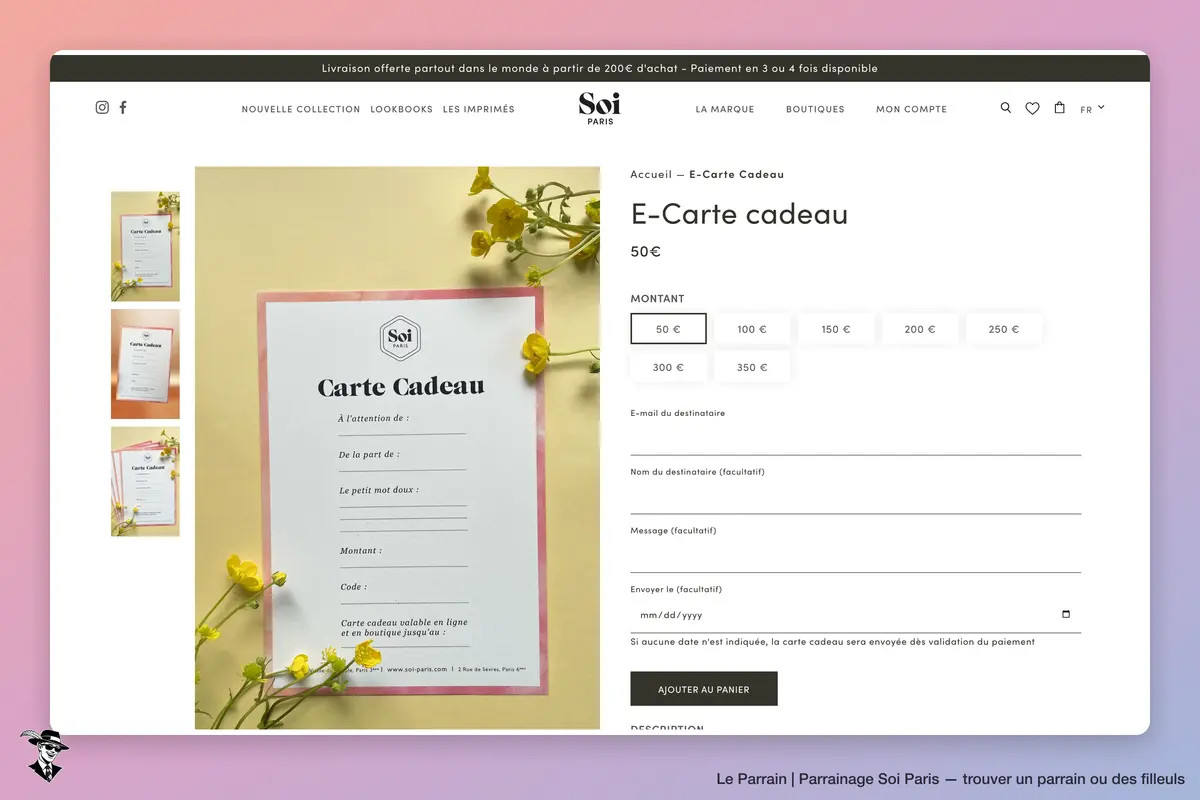Open Mon Compte menu item
1200x800 pixels.
click(911, 109)
